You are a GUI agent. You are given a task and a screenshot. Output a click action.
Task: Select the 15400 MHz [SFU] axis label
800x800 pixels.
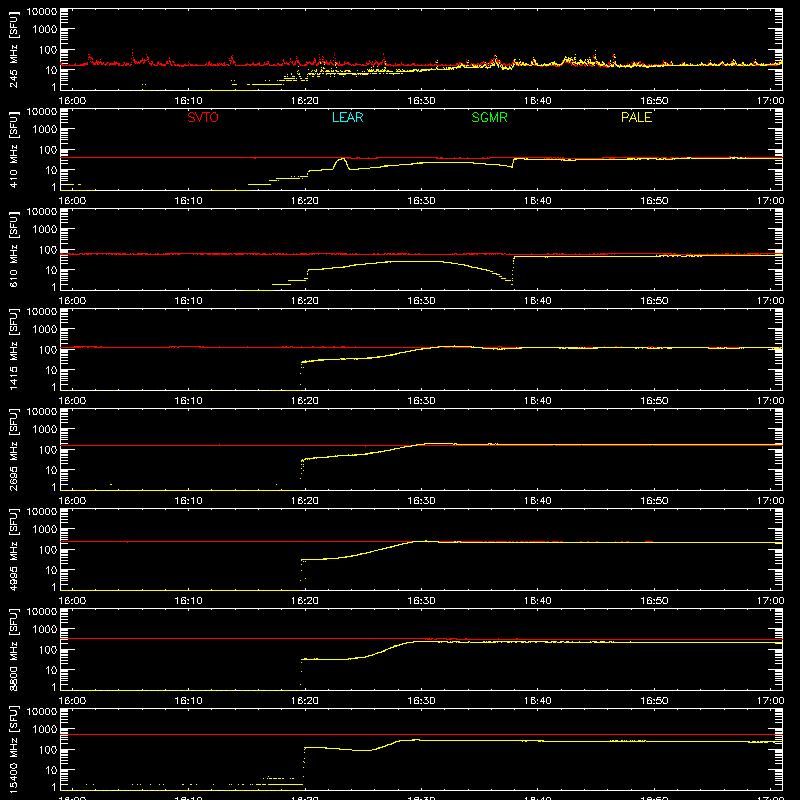point(14,749)
